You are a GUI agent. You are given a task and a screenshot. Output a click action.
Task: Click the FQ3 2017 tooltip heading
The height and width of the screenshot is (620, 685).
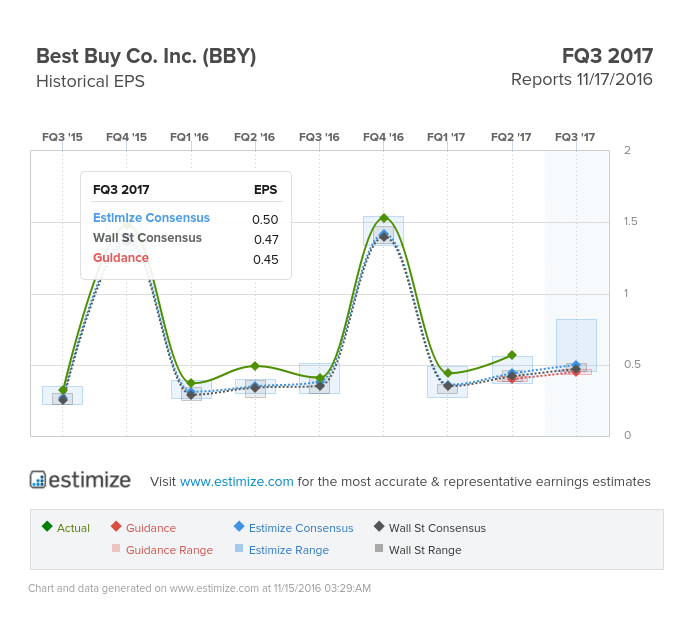(x=121, y=190)
